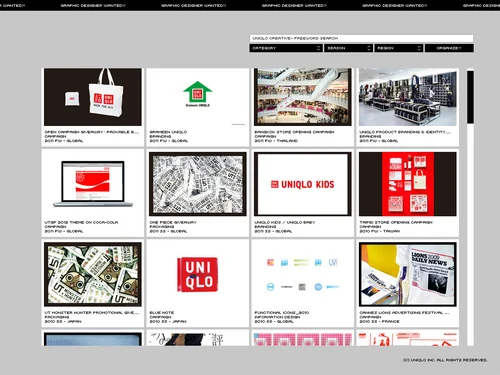The image size is (500, 375).
Task: Open the black-and-white One Piece packaging thumbnail
Action: point(198,184)
